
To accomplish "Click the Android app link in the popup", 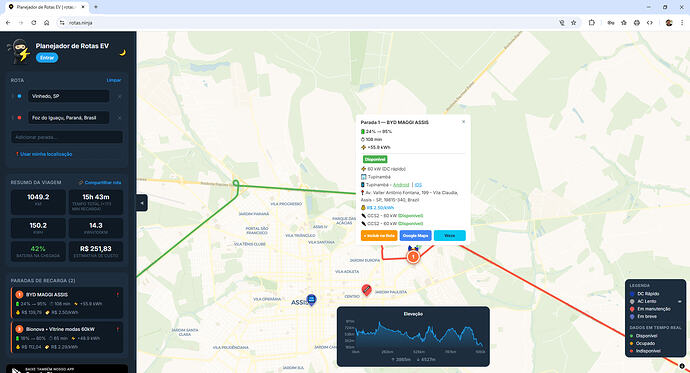I will pyautogui.click(x=401, y=185).
